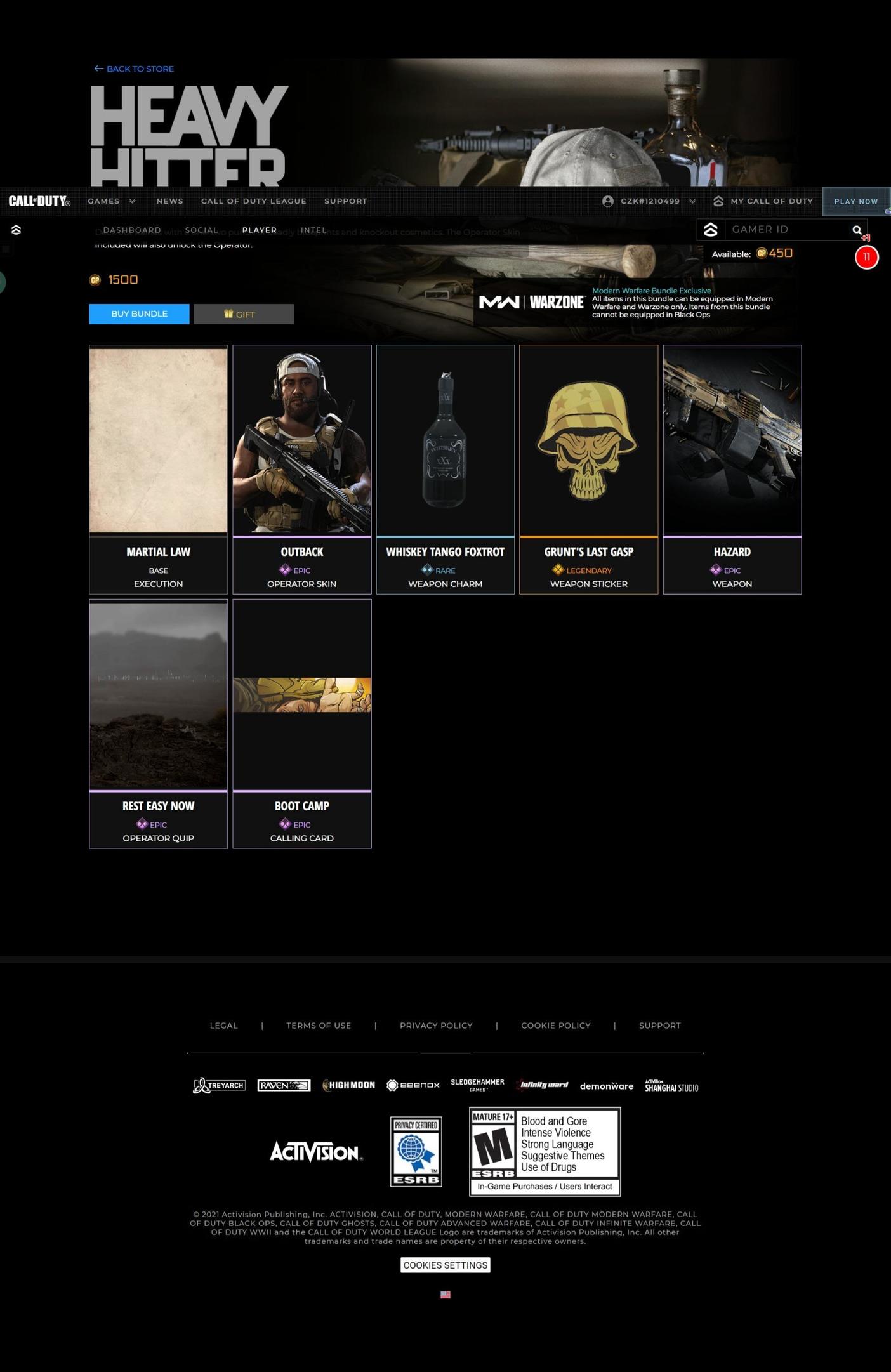Viewport: 891px width, 1372px height.
Task: Click the Call of Duty logo
Action: (x=39, y=201)
